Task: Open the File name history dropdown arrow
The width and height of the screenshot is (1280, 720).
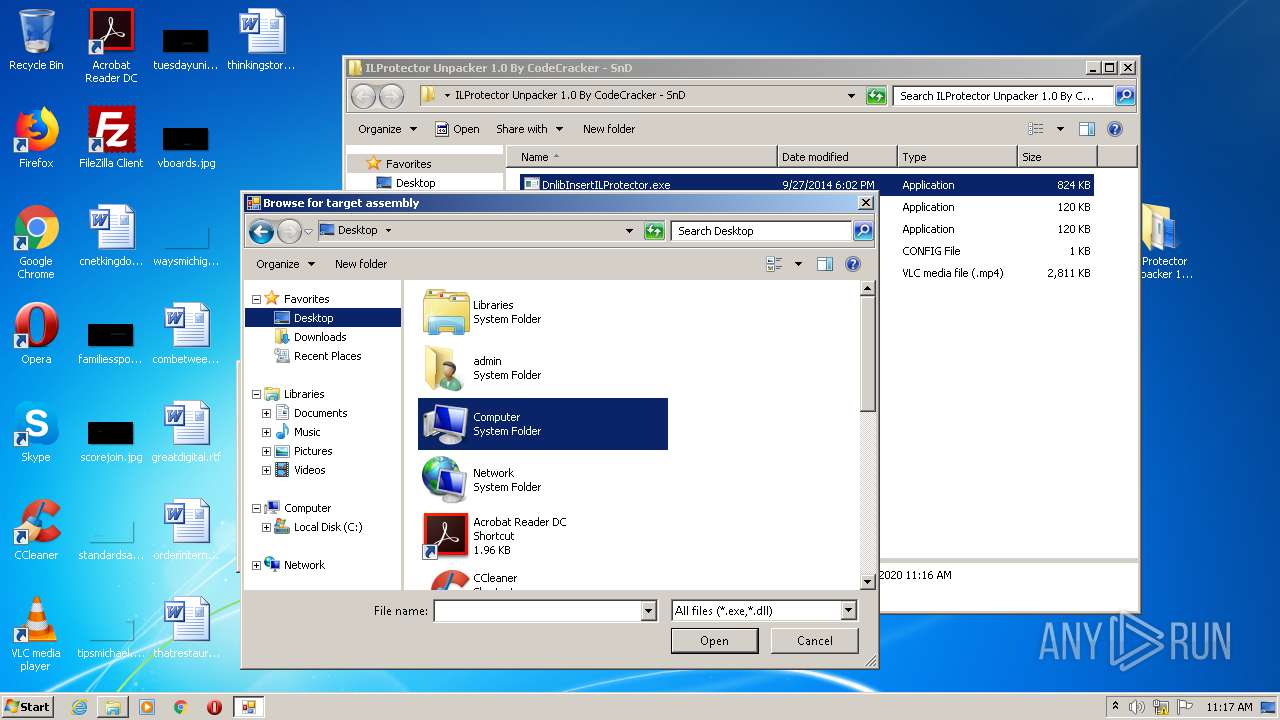Action: click(x=649, y=610)
